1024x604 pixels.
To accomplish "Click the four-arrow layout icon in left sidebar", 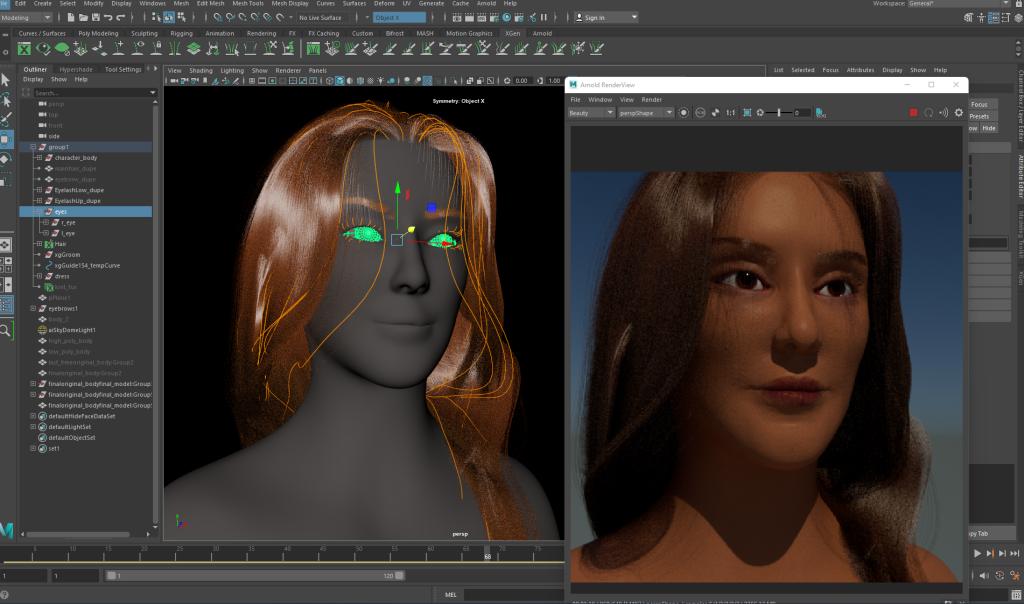I will click(5, 245).
